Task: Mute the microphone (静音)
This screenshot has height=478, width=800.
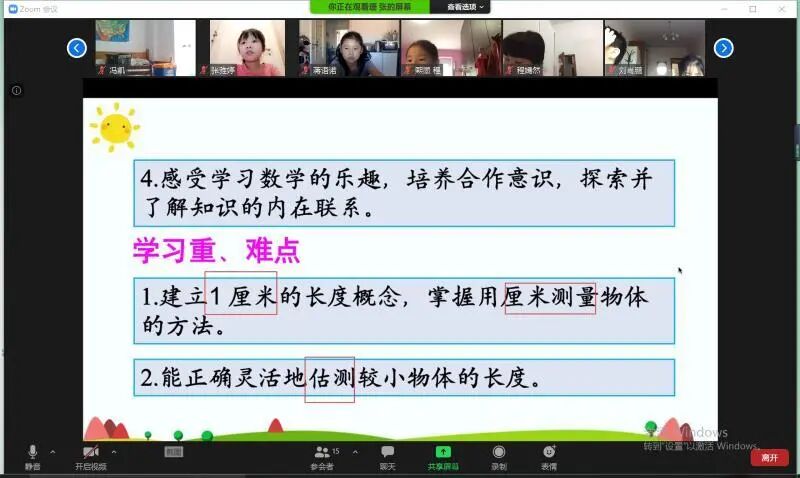Action: [x=32, y=457]
